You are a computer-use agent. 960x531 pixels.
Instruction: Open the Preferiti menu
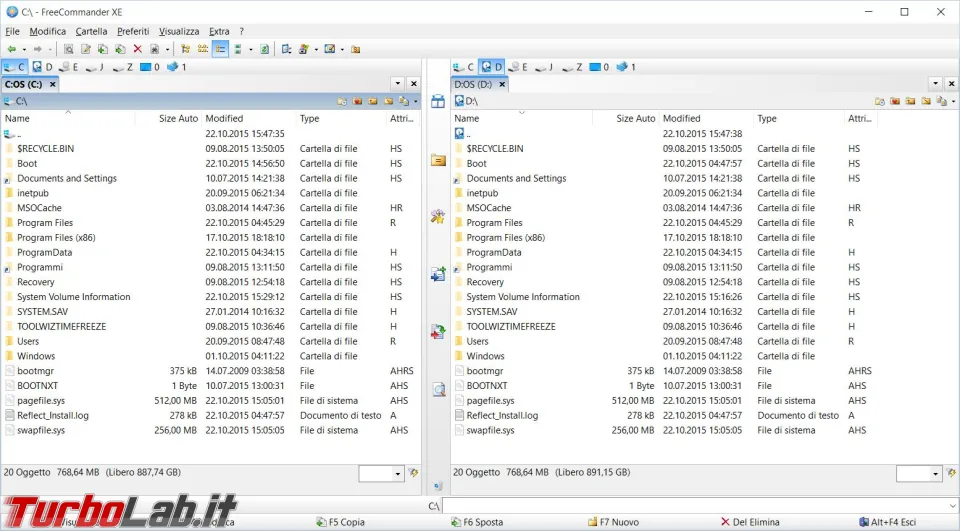(132, 31)
